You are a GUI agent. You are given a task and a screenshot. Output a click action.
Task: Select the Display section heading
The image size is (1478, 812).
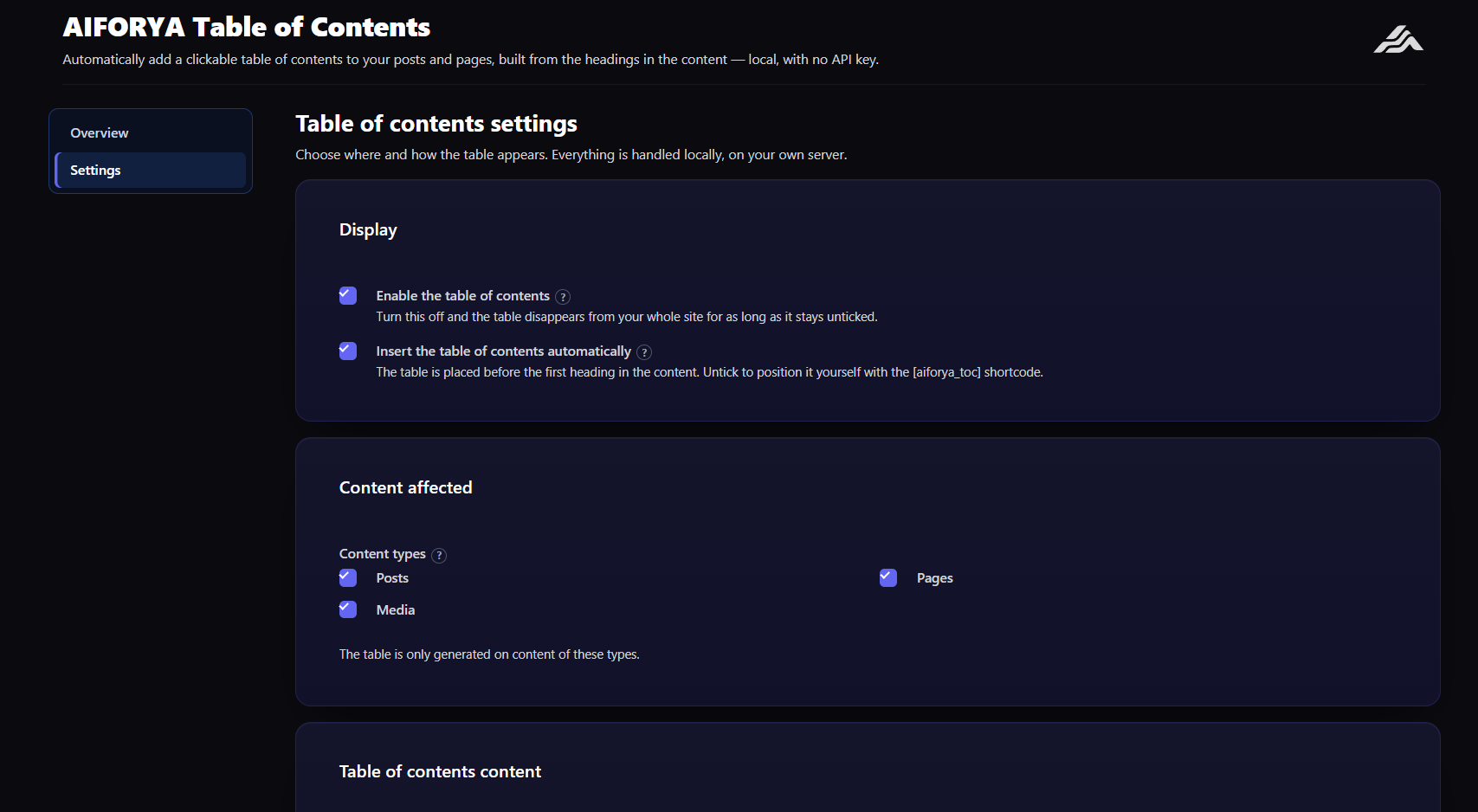click(x=368, y=229)
